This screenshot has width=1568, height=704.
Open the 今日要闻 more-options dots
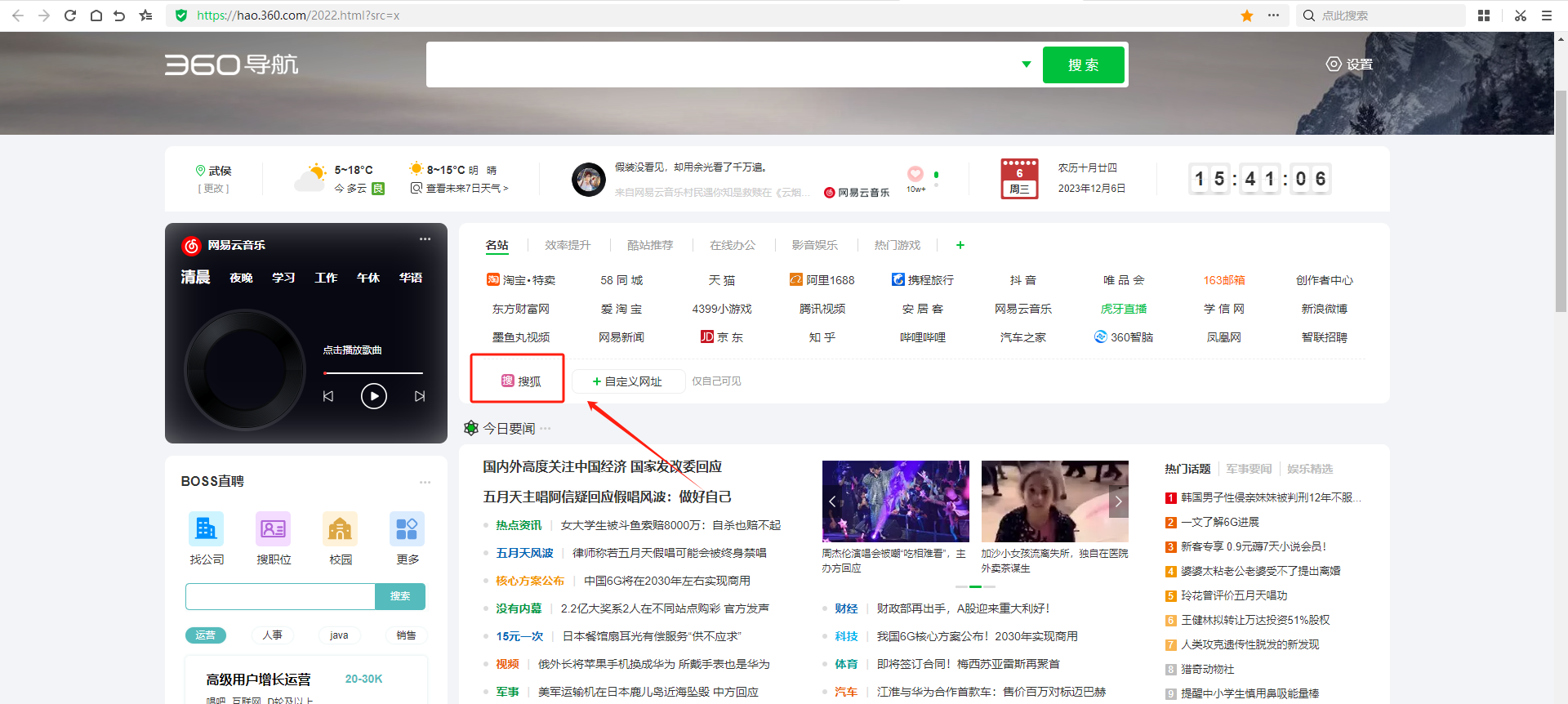point(546,428)
